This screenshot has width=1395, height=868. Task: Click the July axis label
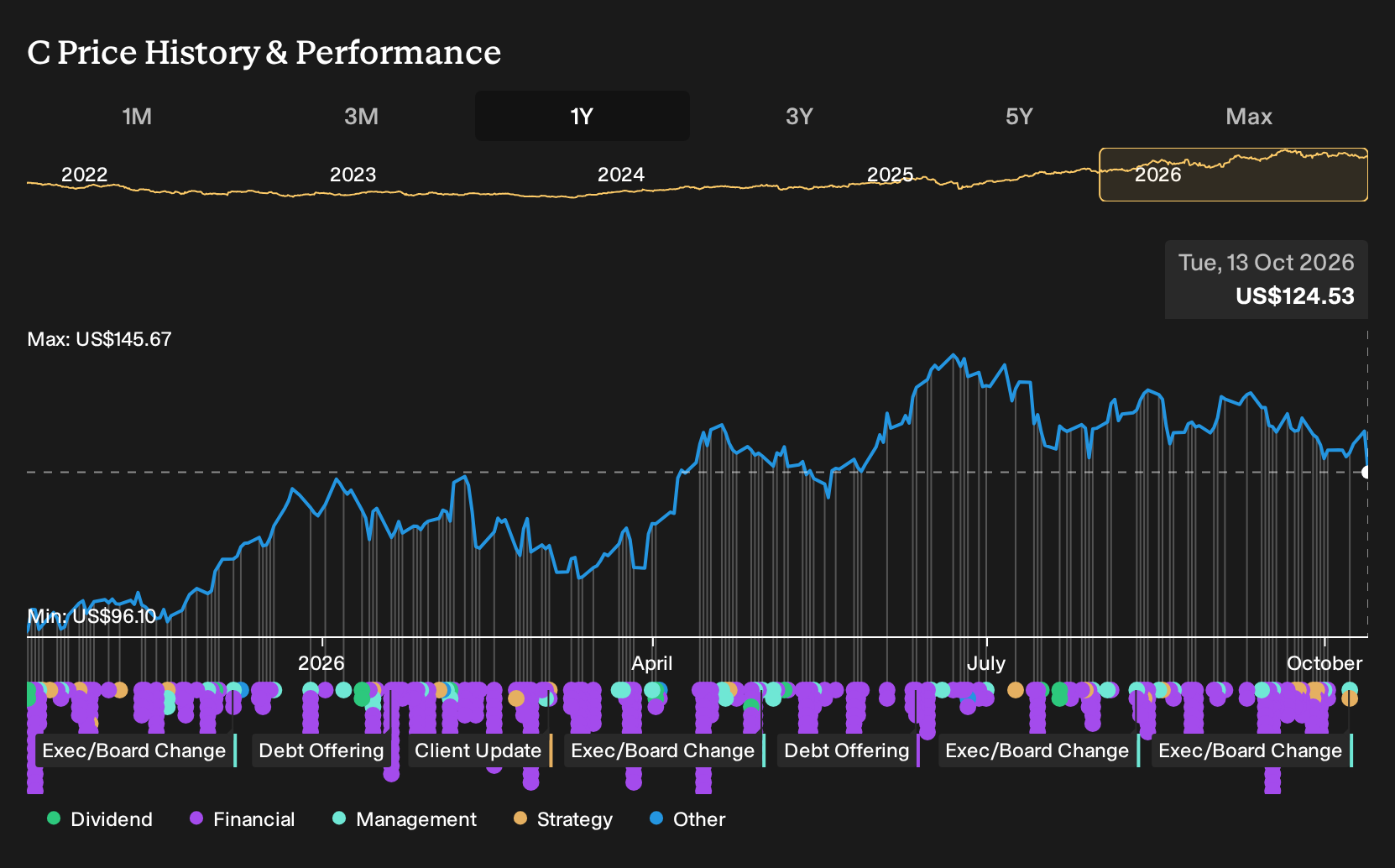pyautogui.click(x=986, y=663)
